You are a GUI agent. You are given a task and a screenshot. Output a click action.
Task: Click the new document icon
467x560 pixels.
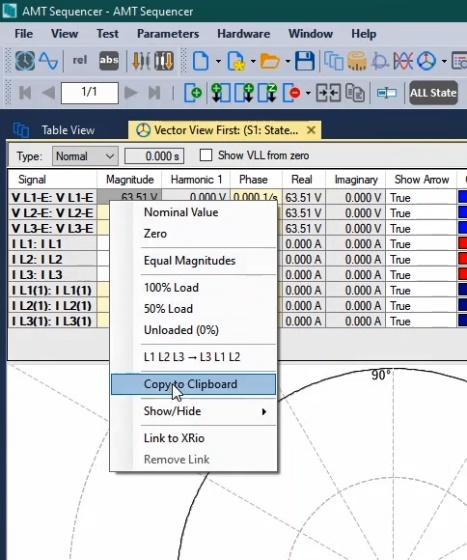[x=201, y=61]
